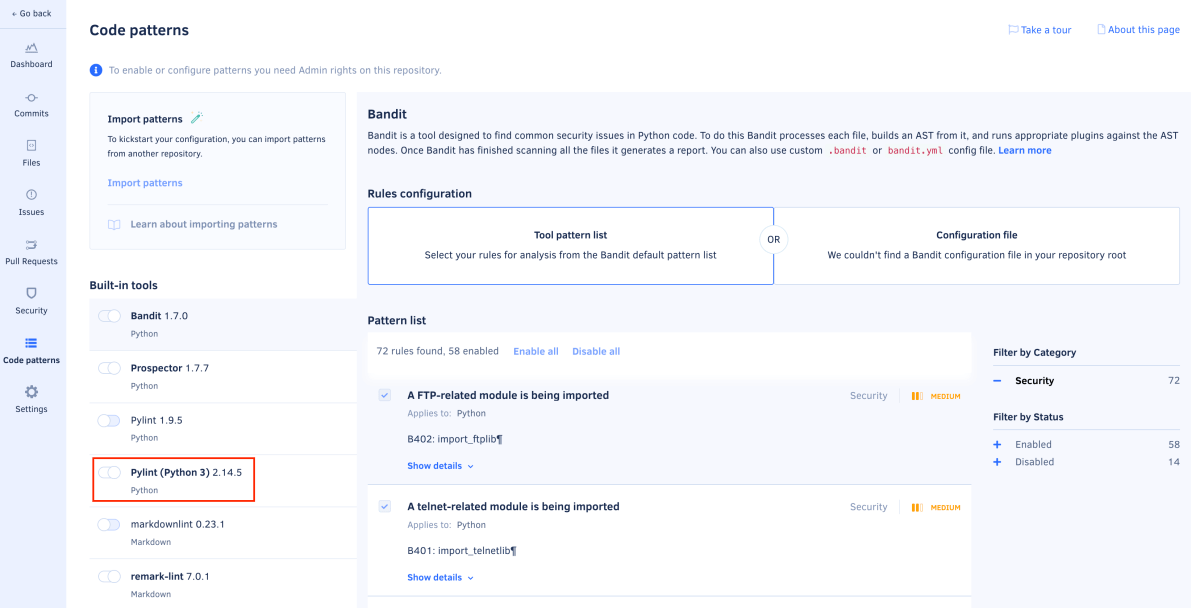Image resolution: width=1200 pixels, height=608 pixels.
Task: Open Pull Requests
Action: [x=31, y=252]
